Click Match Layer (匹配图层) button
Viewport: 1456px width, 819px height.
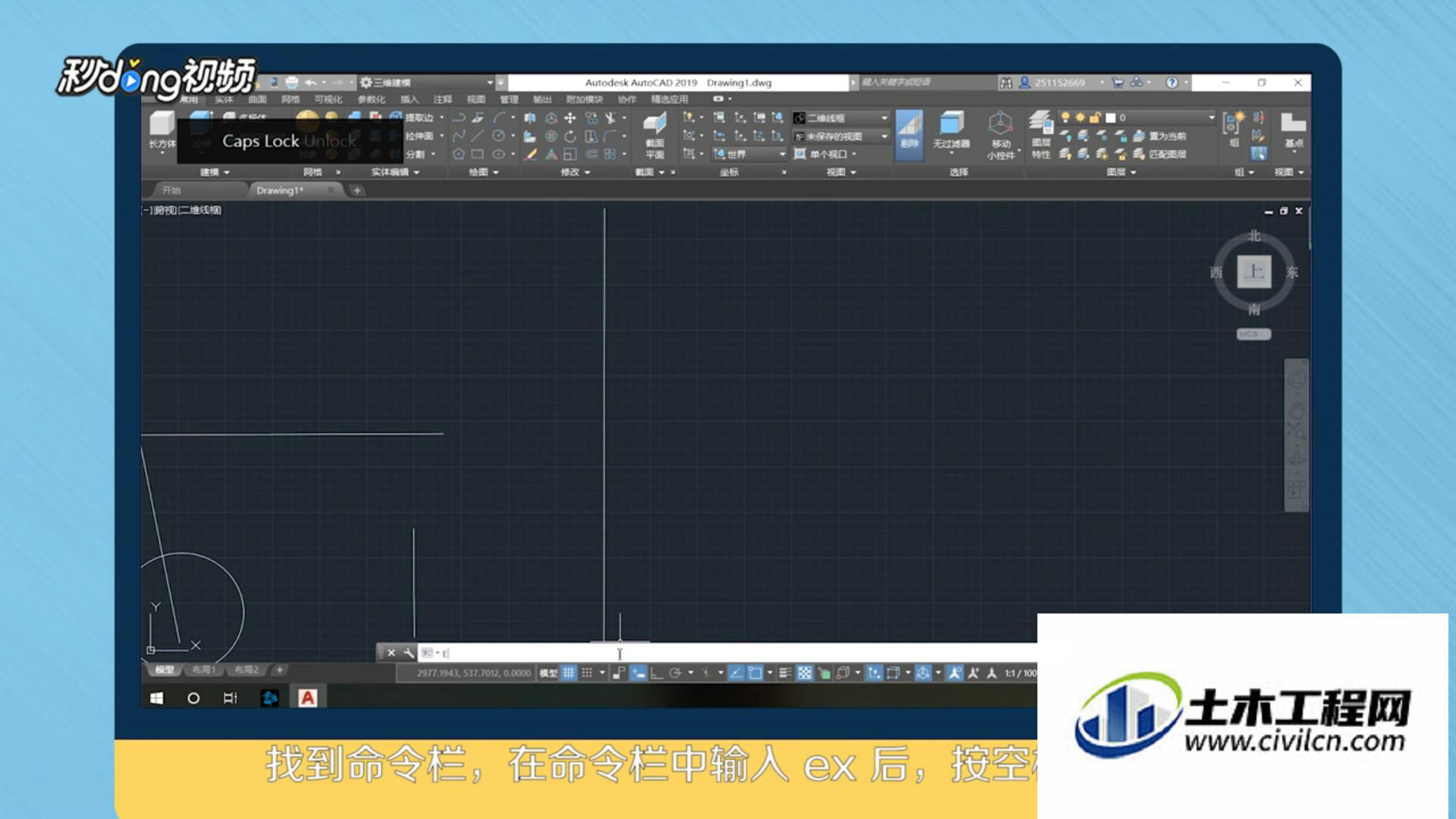(1159, 155)
